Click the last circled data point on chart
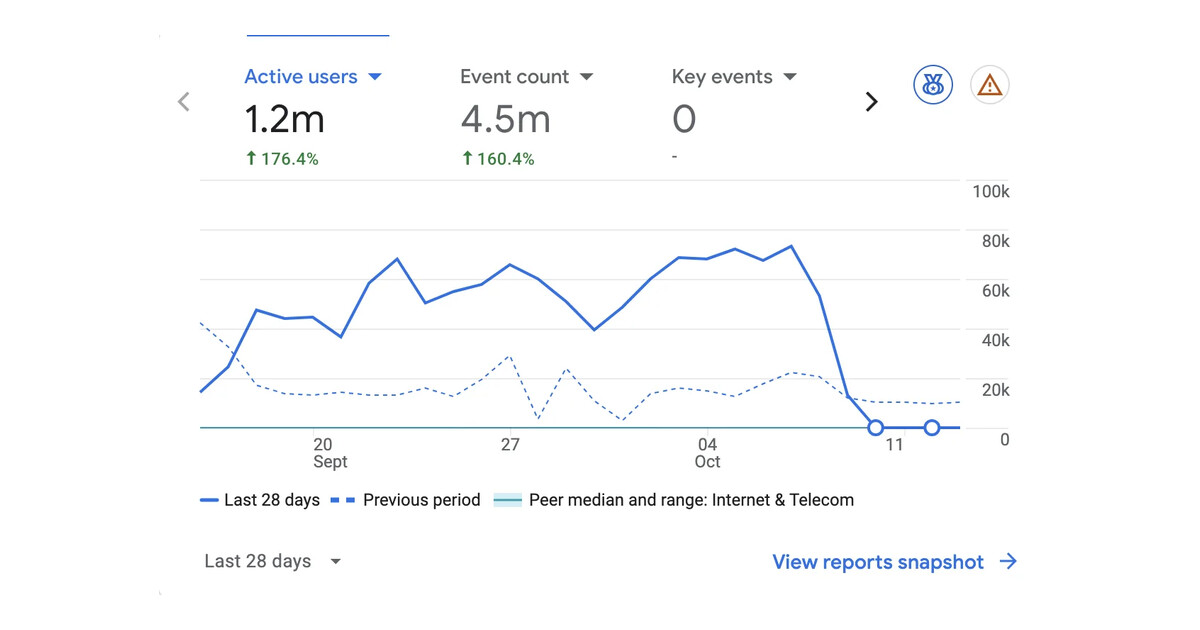The height and width of the screenshot is (630, 1200). pos(932,428)
